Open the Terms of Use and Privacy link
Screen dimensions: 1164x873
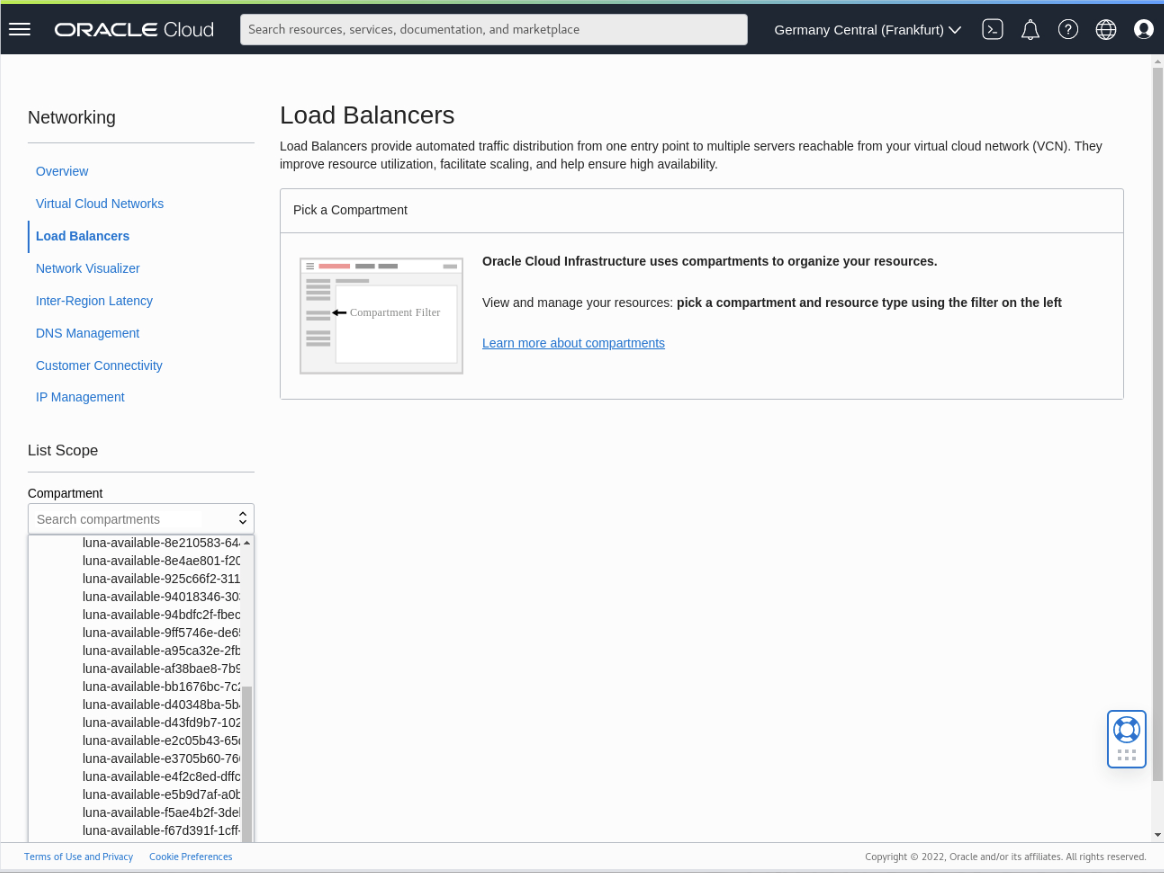78,856
